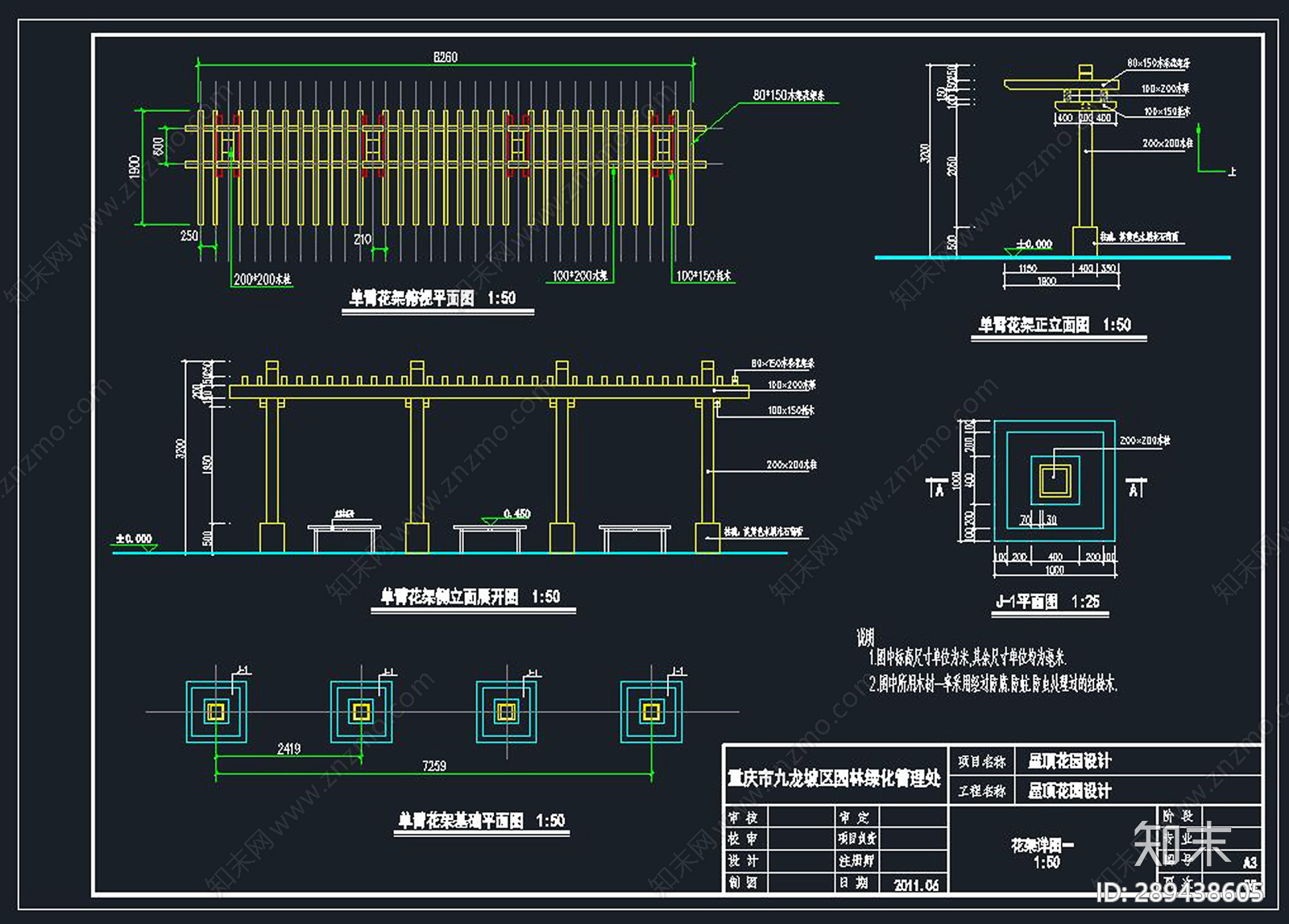This screenshot has height=924, width=1289.
Task: Click the 7259 dimension in the foundation plan
Action: point(434,766)
